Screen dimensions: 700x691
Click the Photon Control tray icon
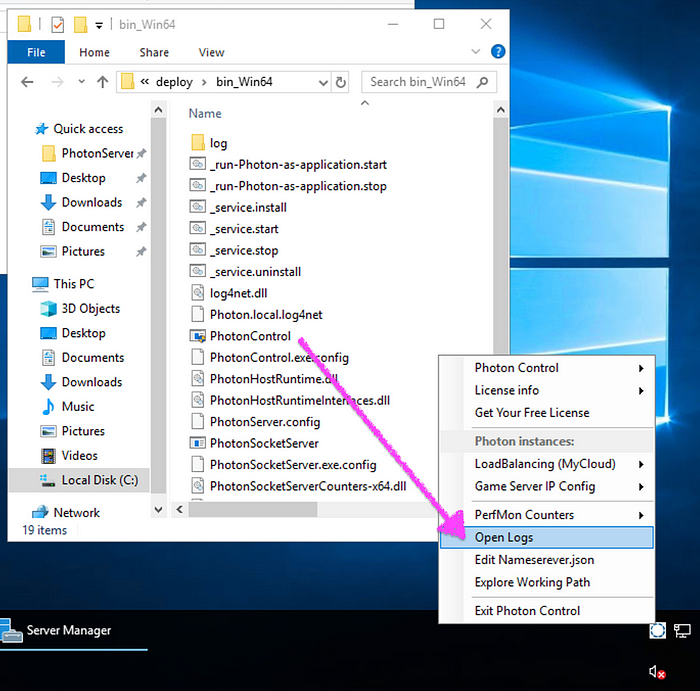658,630
